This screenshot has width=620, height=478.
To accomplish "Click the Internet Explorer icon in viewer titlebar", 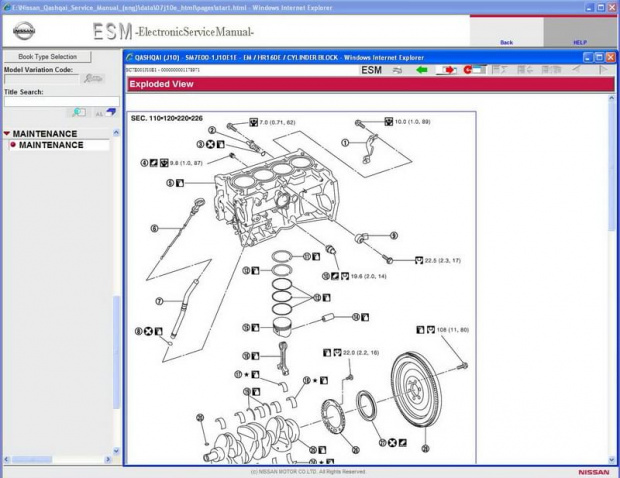I will (129, 57).
